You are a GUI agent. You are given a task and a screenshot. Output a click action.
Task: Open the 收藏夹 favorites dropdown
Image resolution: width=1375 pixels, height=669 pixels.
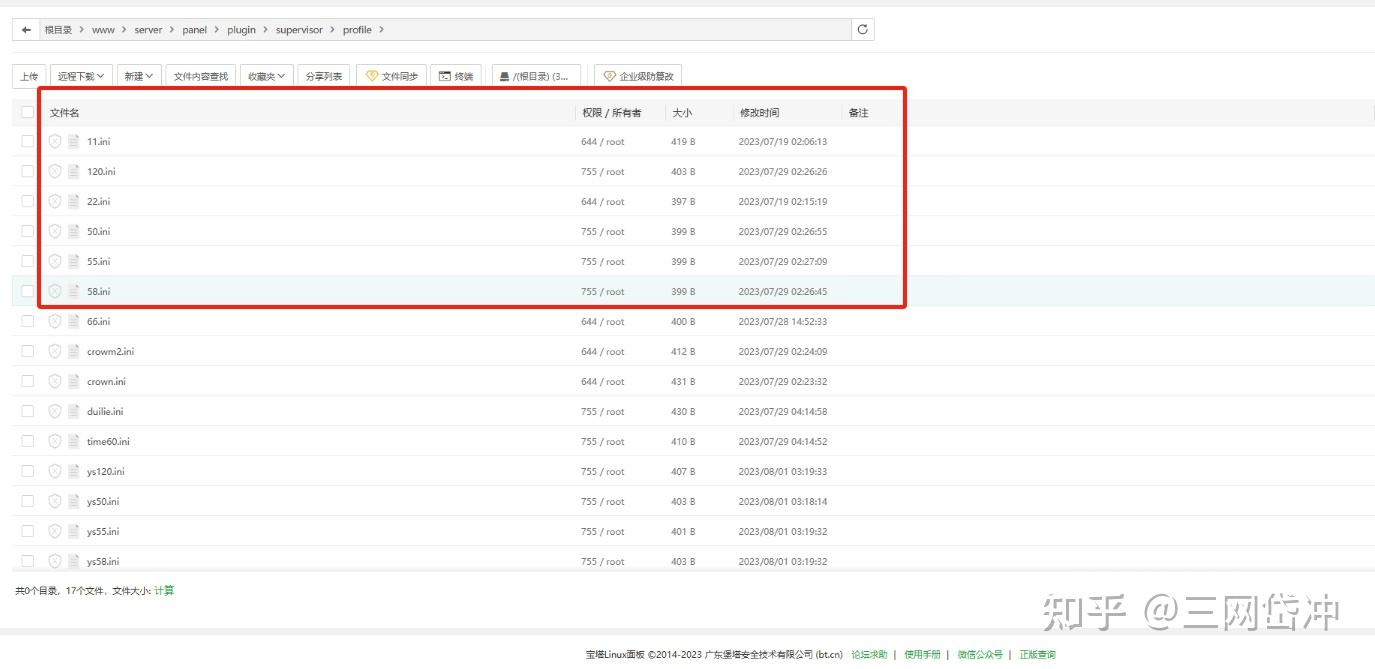coord(267,76)
